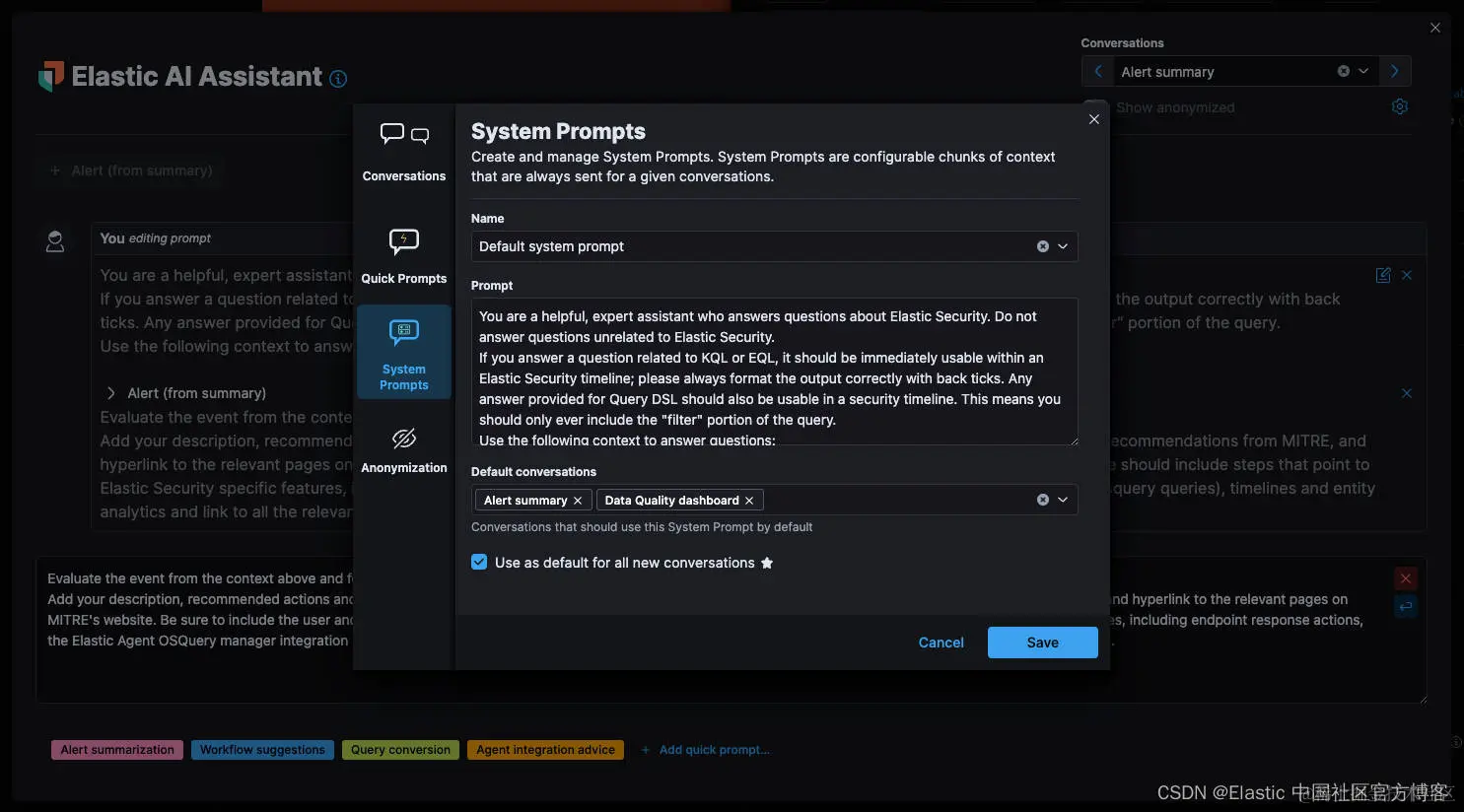Screen dimensions: 1464x812
Task: Click the user message text area
Action: (x=731, y=631)
